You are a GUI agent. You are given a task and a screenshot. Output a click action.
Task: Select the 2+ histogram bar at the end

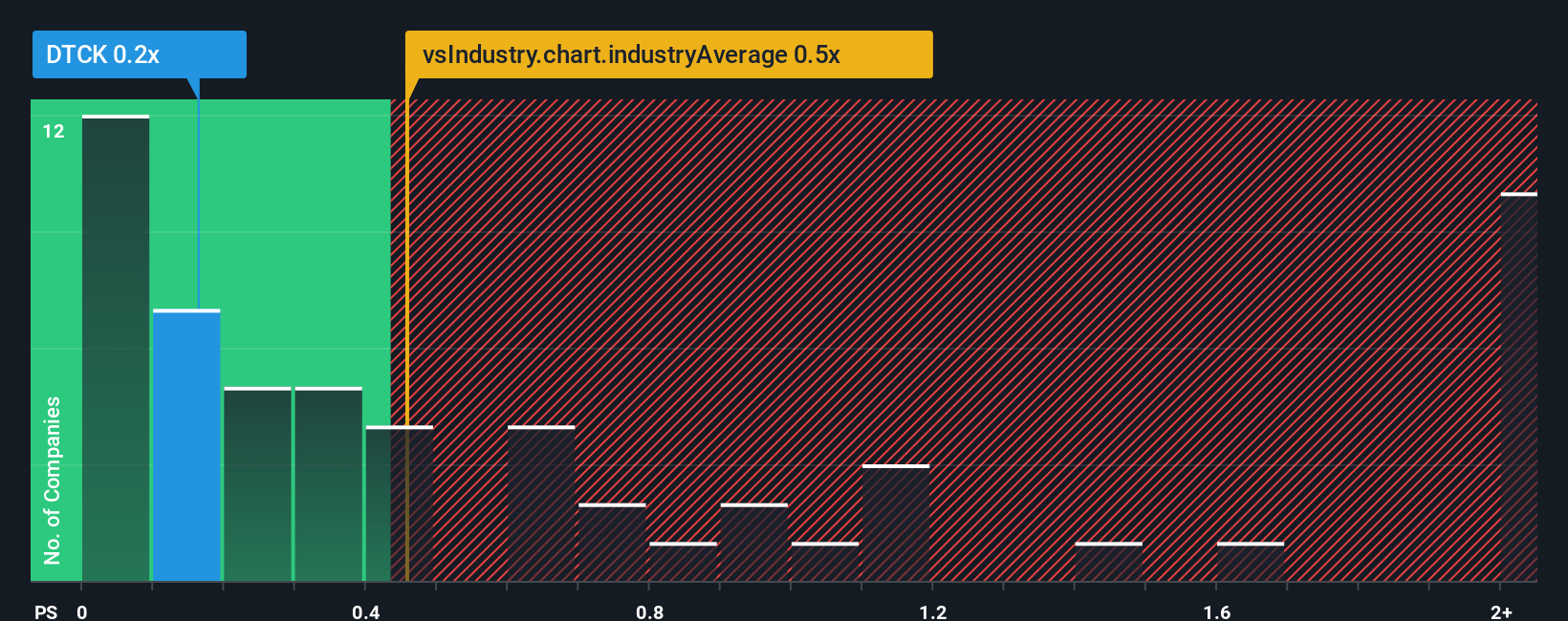[1519, 387]
